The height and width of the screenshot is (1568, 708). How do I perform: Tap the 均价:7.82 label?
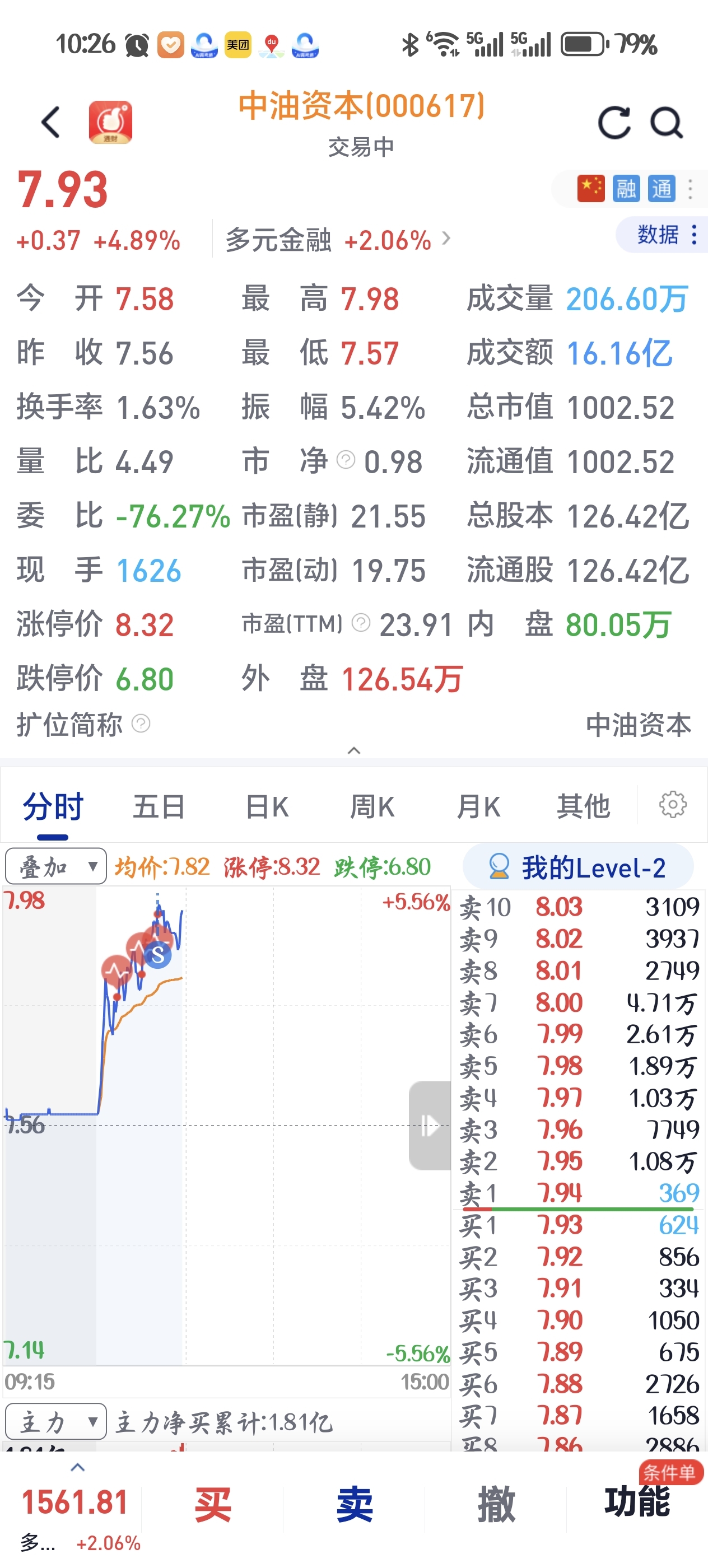[x=162, y=867]
